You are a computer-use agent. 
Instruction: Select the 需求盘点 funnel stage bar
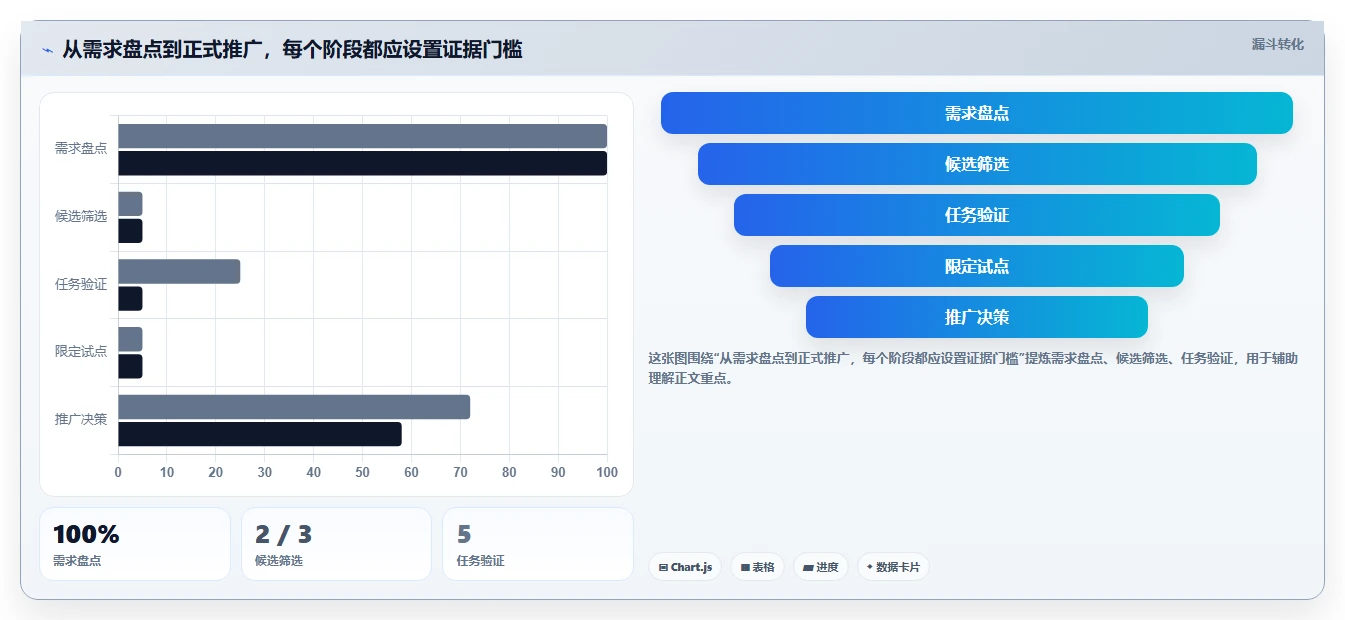[976, 113]
